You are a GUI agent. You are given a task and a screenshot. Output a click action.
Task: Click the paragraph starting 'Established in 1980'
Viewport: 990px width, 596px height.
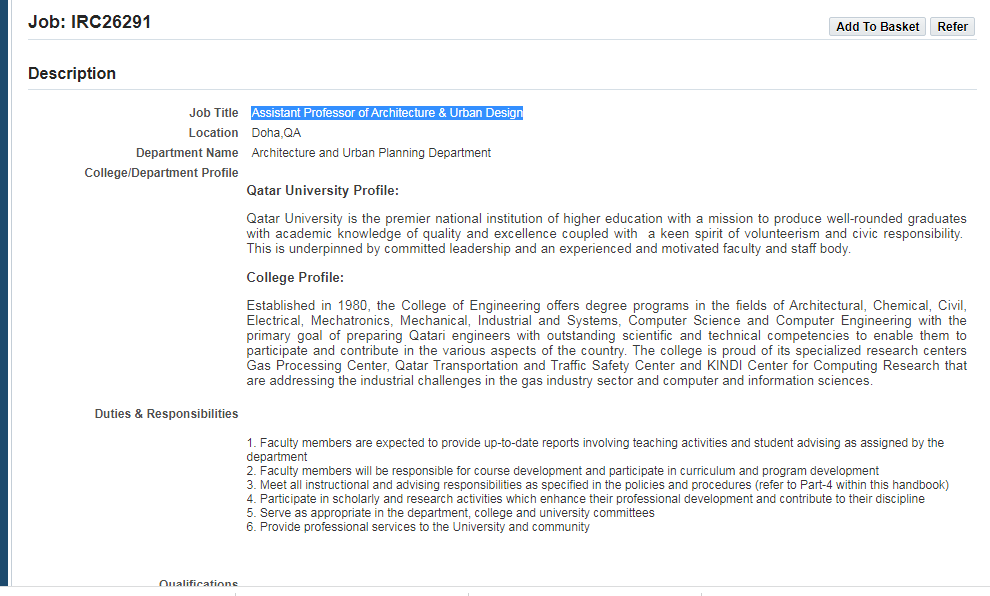tap(606, 343)
